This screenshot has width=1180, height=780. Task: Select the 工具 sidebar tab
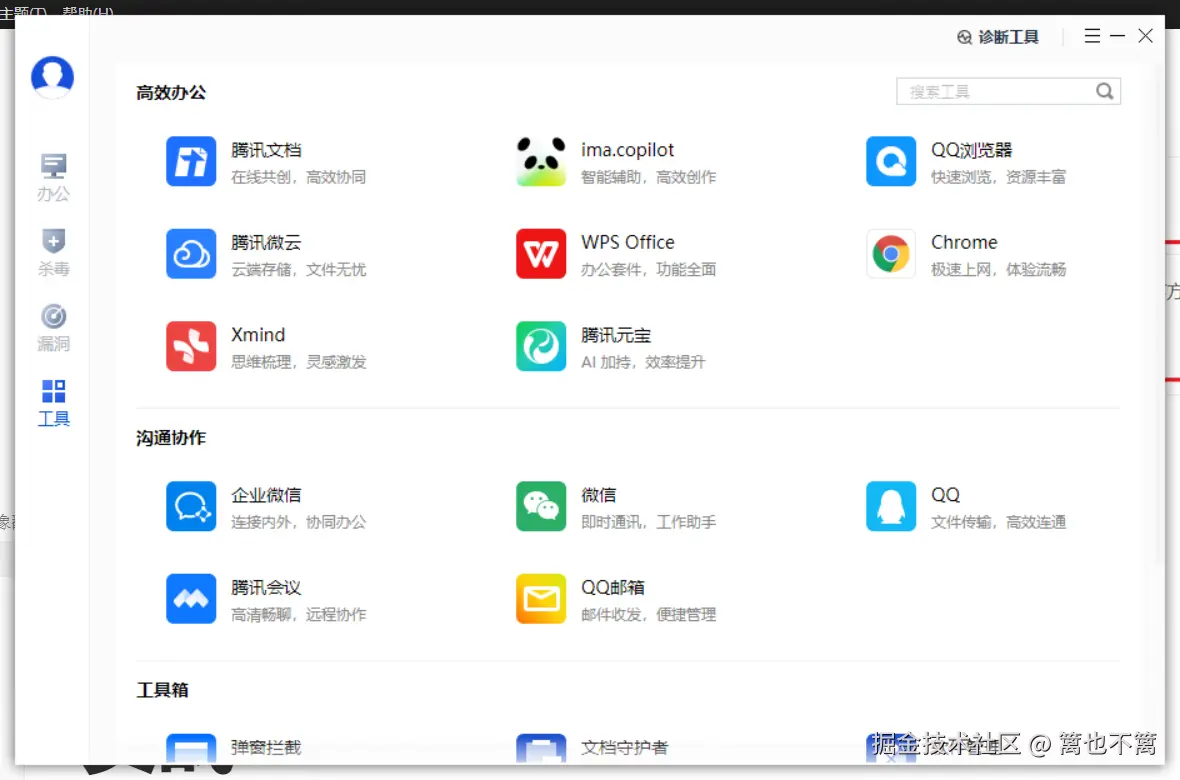coord(53,403)
